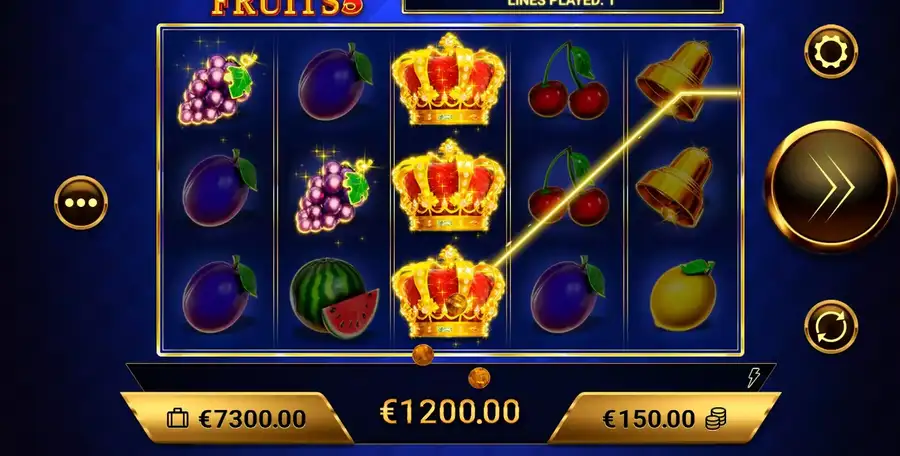Image resolution: width=900 pixels, height=456 pixels.
Task: Click the top crown symbol in the middle reel
Action: (x=448, y=79)
